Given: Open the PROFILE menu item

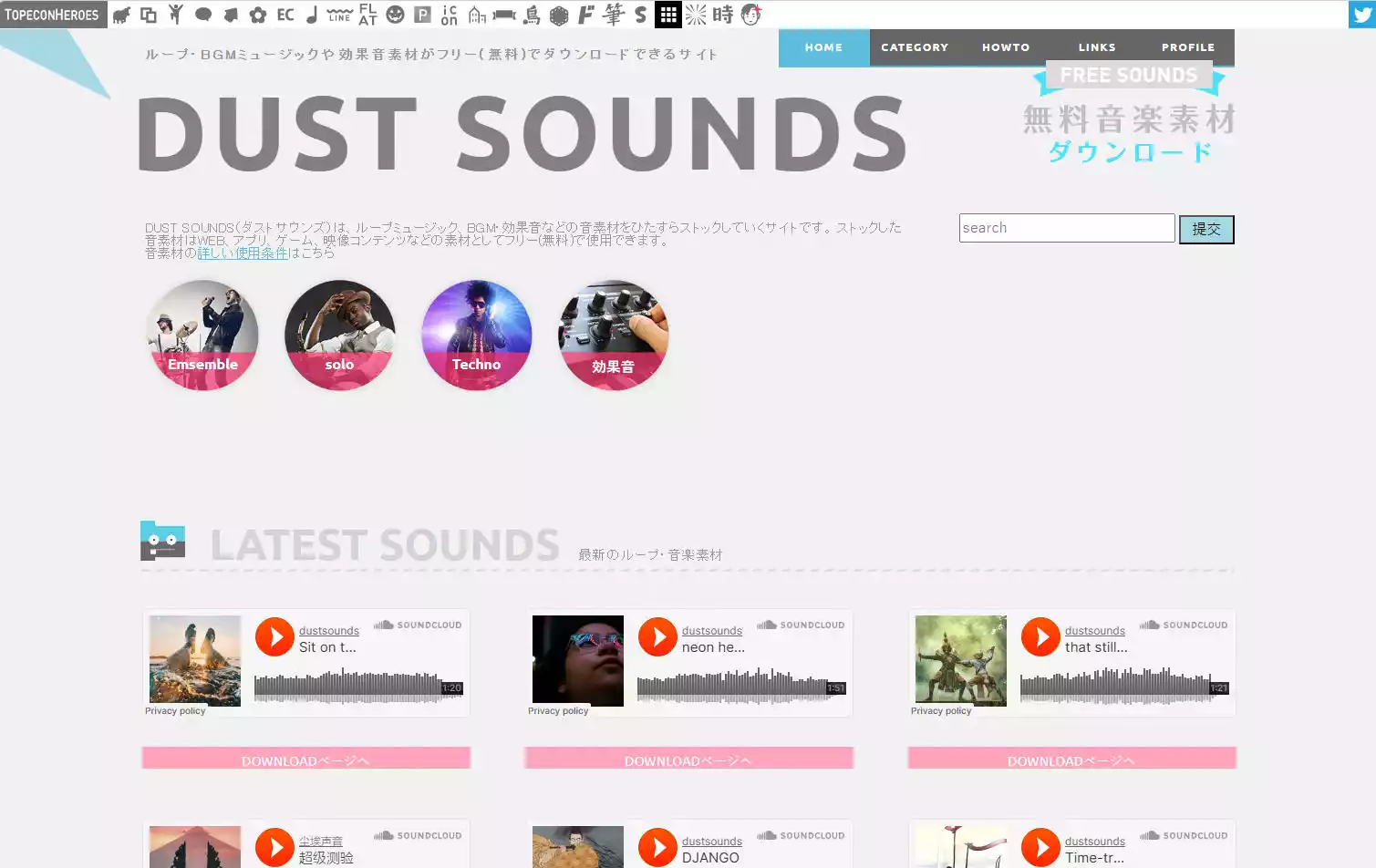Looking at the screenshot, I should pos(1188,47).
